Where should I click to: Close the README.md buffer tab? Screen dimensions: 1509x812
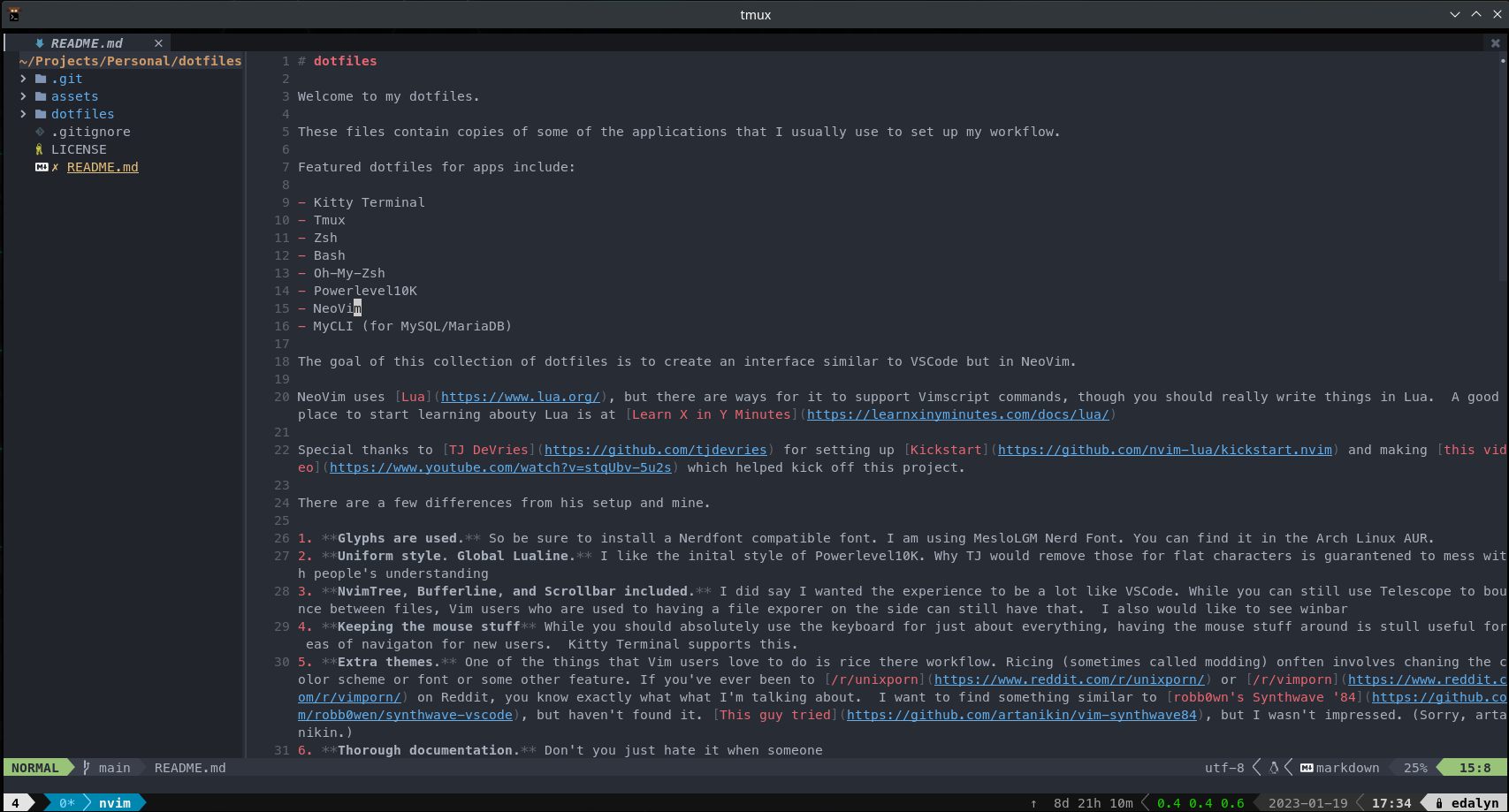tap(158, 43)
